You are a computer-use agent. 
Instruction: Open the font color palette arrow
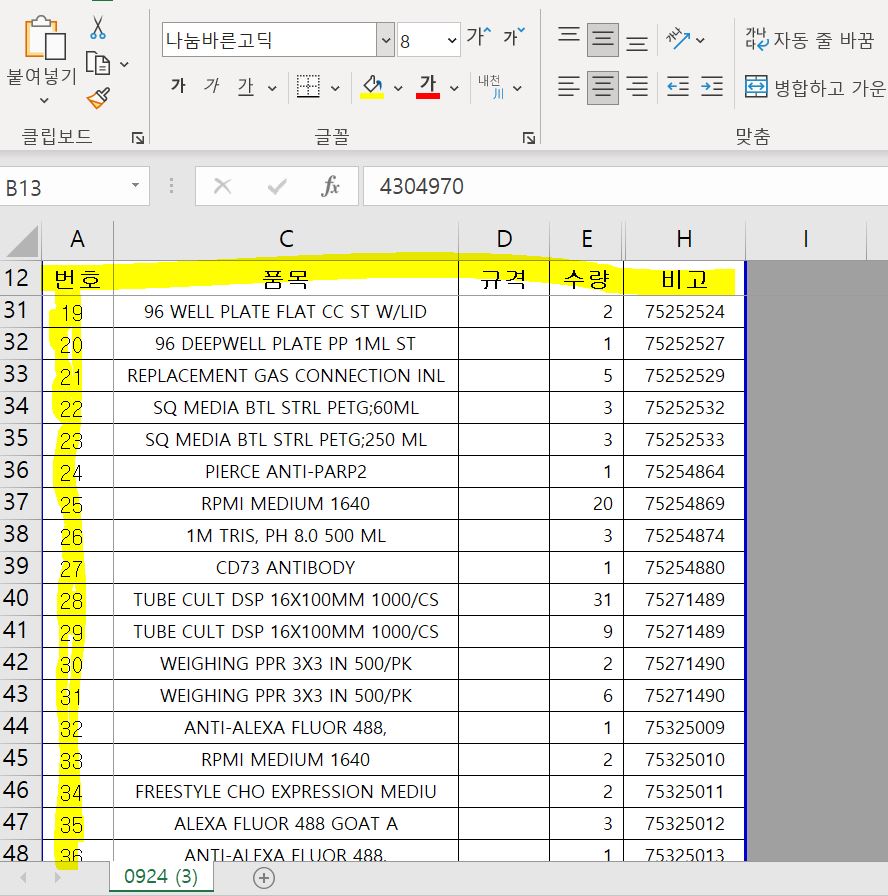tap(454, 89)
